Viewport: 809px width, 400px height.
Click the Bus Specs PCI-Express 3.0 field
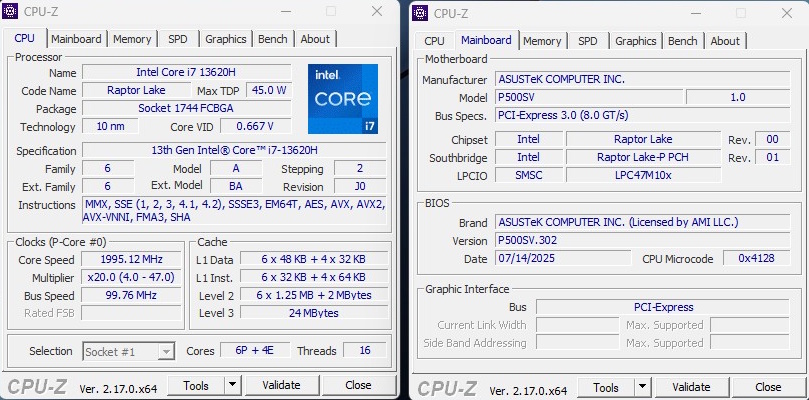coord(642,115)
